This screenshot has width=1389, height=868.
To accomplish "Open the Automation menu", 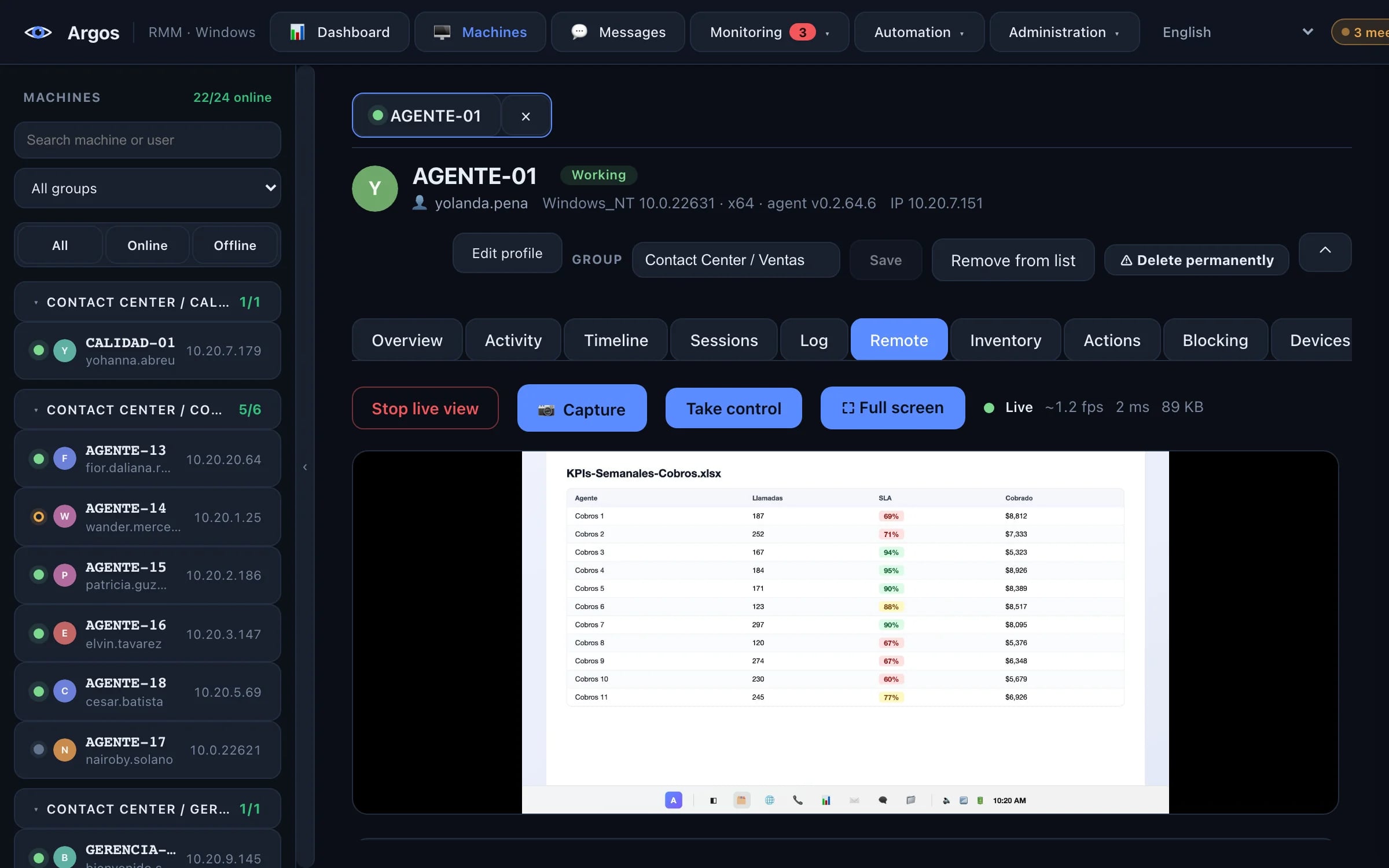I will [x=919, y=32].
